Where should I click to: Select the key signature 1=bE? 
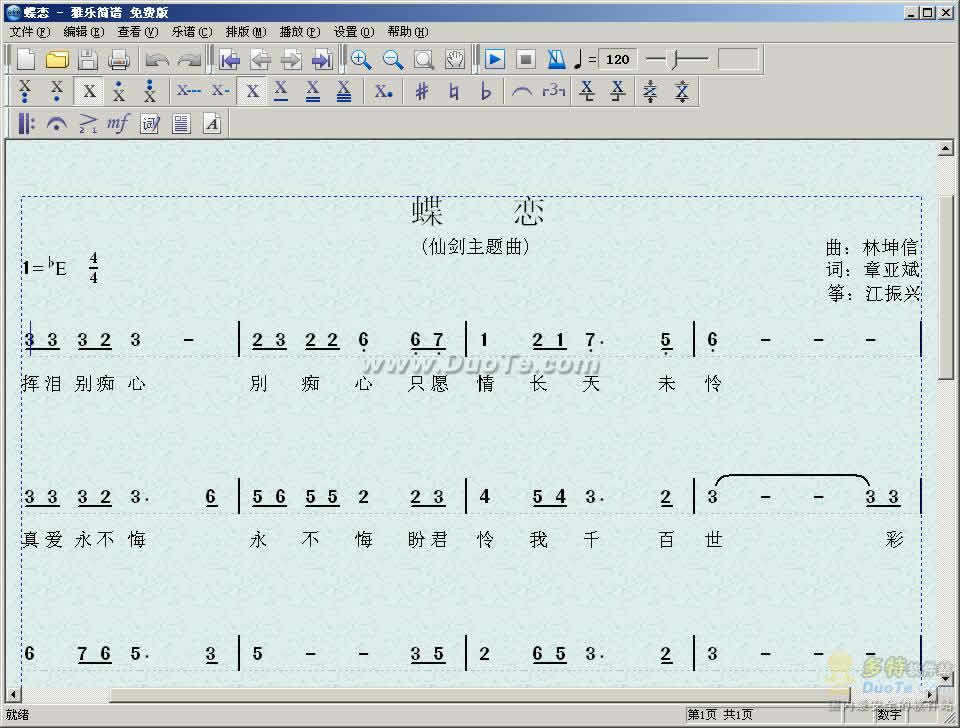[x=44, y=267]
